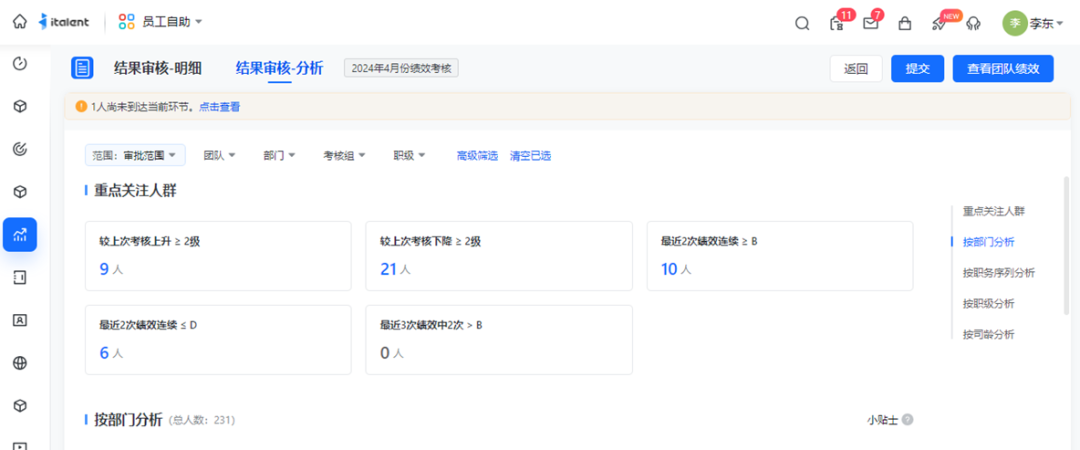The height and width of the screenshot is (450, 1080).
Task: Switch to the 结果审核-明细 tab
Action: (158, 68)
